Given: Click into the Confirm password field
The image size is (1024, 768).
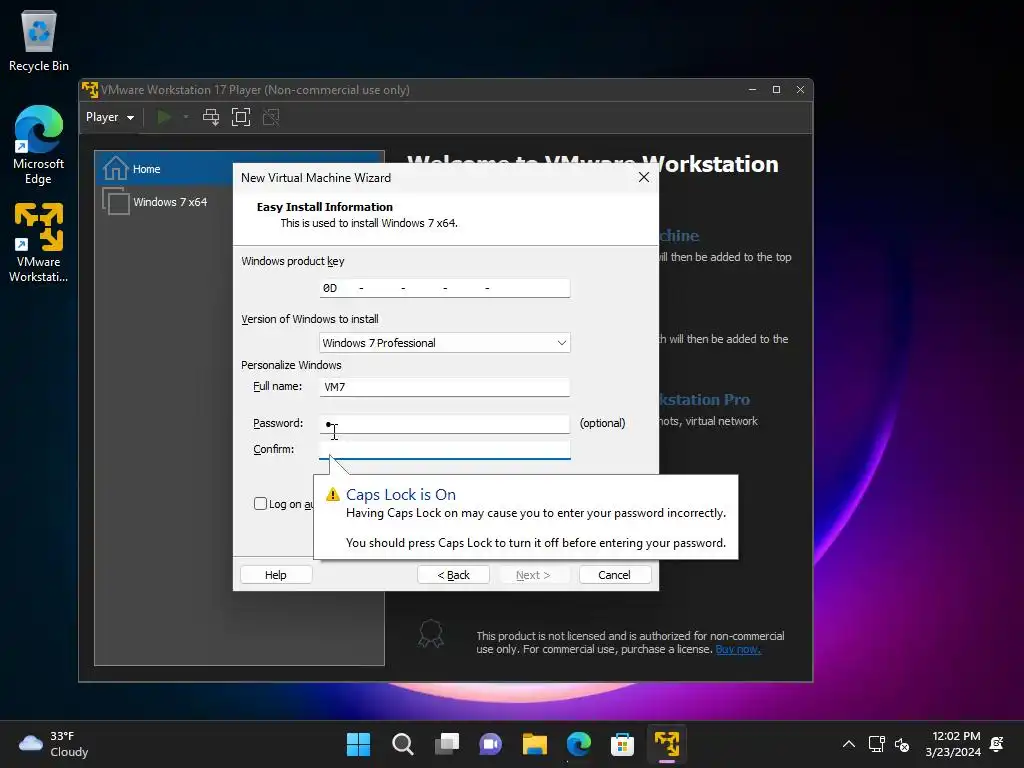Looking at the screenshot, I should (445, 450).
